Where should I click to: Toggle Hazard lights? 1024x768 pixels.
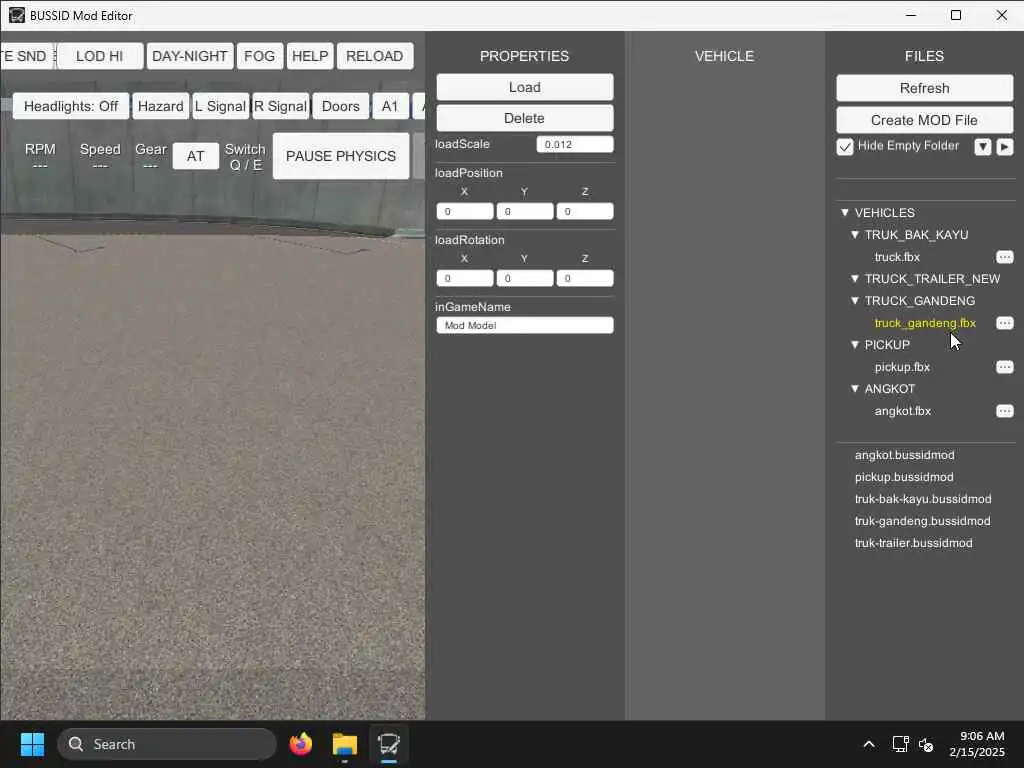(161, 106)
